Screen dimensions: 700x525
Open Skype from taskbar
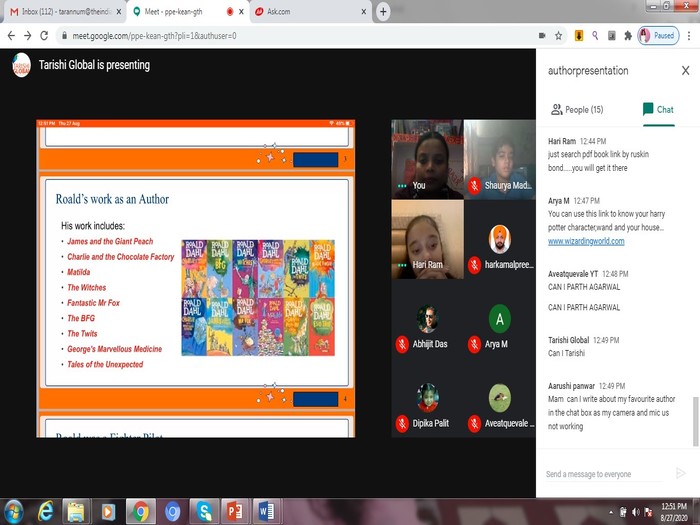[x=204, y=512]
